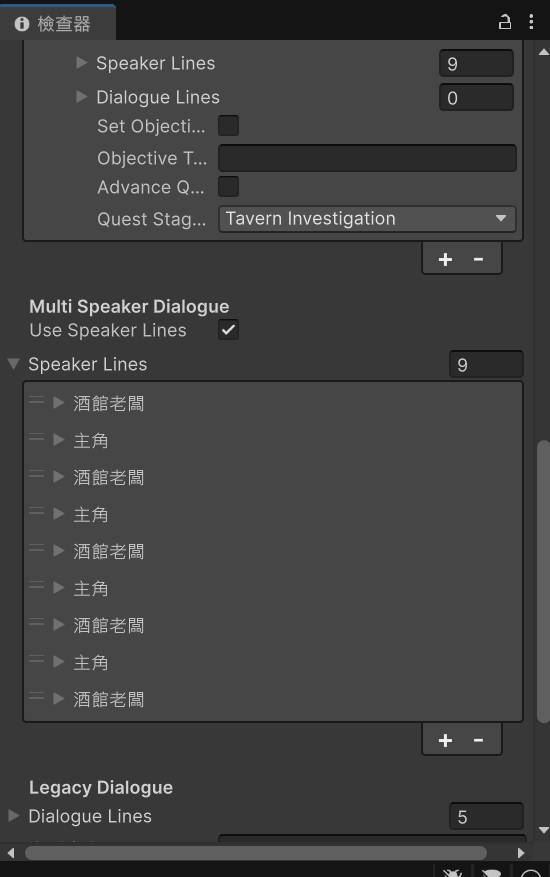
Task: Open the Quest Stage Tavern Investigation dropdown
Action: [367, 219]
